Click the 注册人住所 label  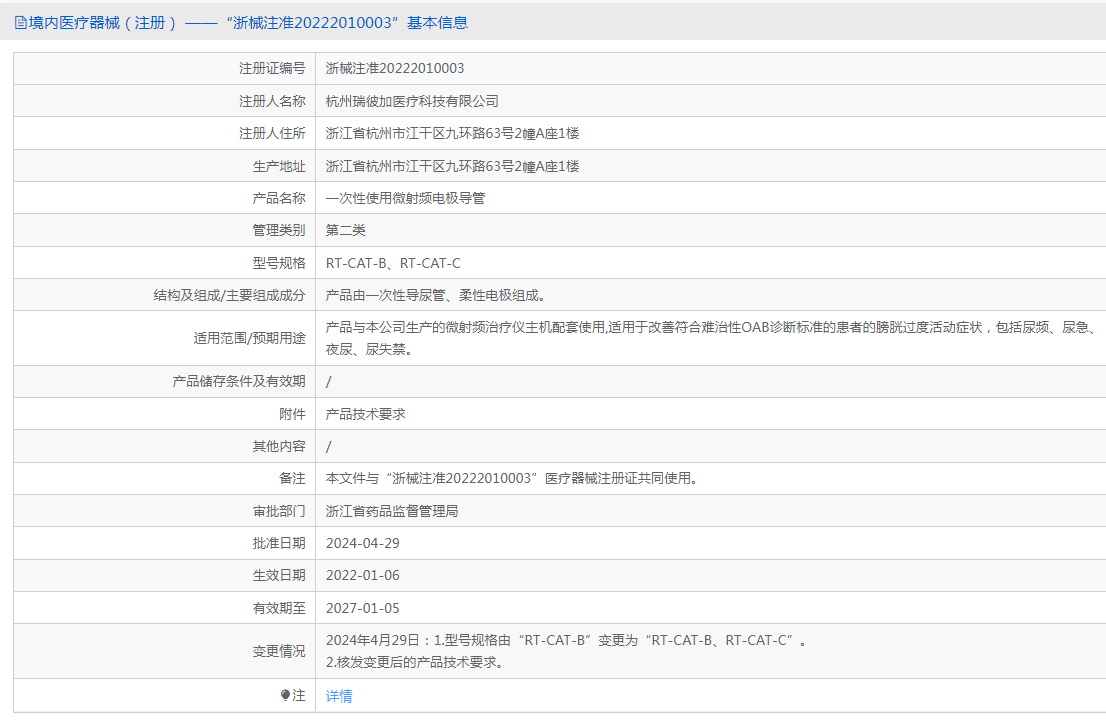click(272, 133)
